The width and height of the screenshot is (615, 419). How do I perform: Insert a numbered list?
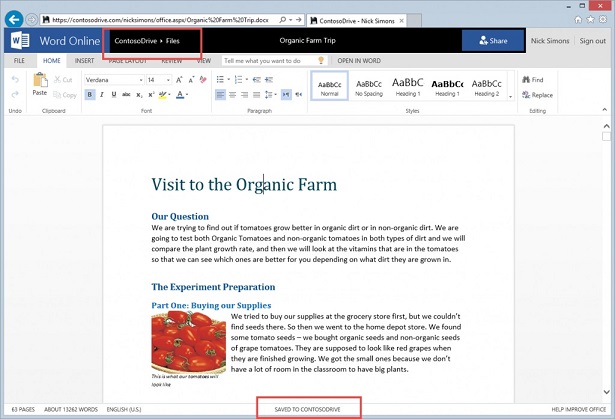[x=238, y=80]
